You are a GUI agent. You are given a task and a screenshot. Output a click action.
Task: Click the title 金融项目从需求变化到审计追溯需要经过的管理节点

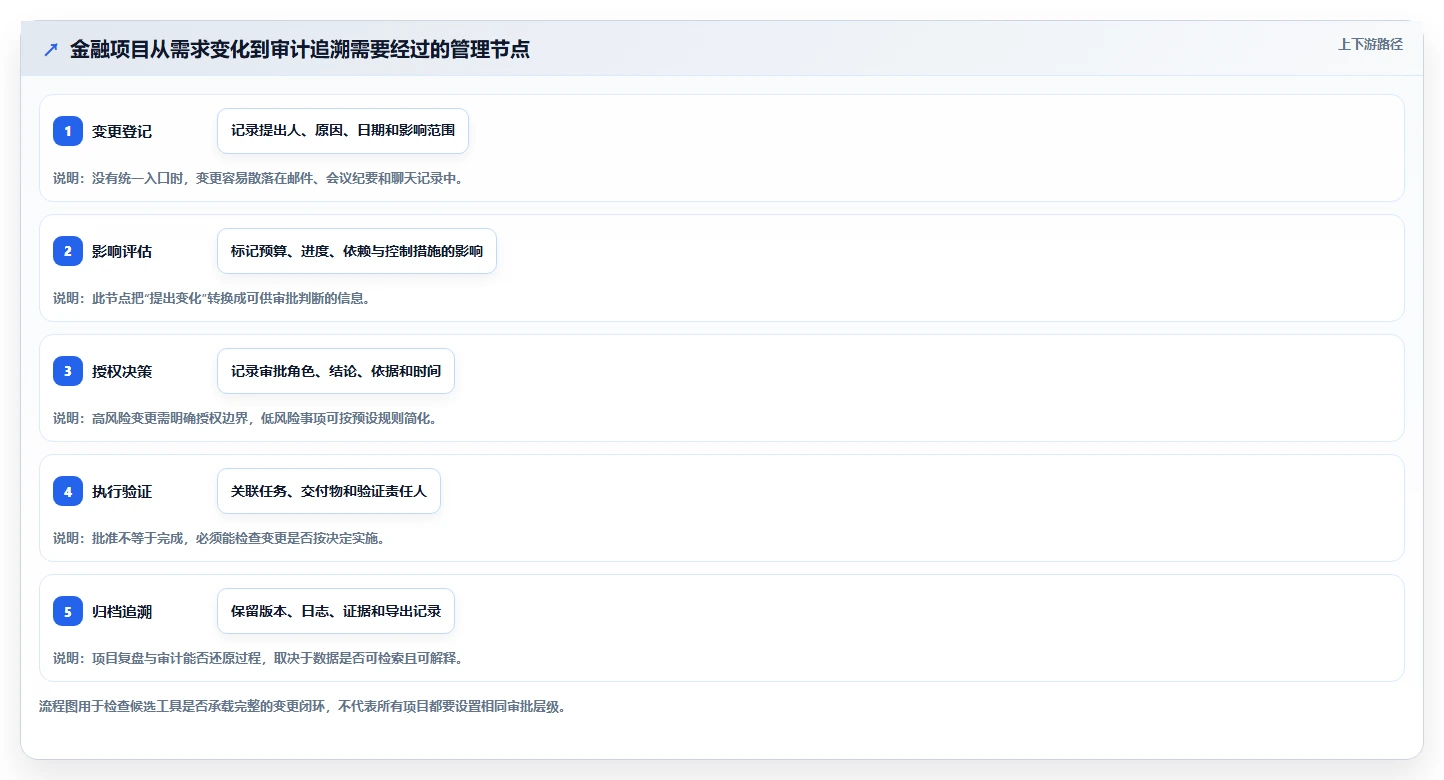[300, 49]
